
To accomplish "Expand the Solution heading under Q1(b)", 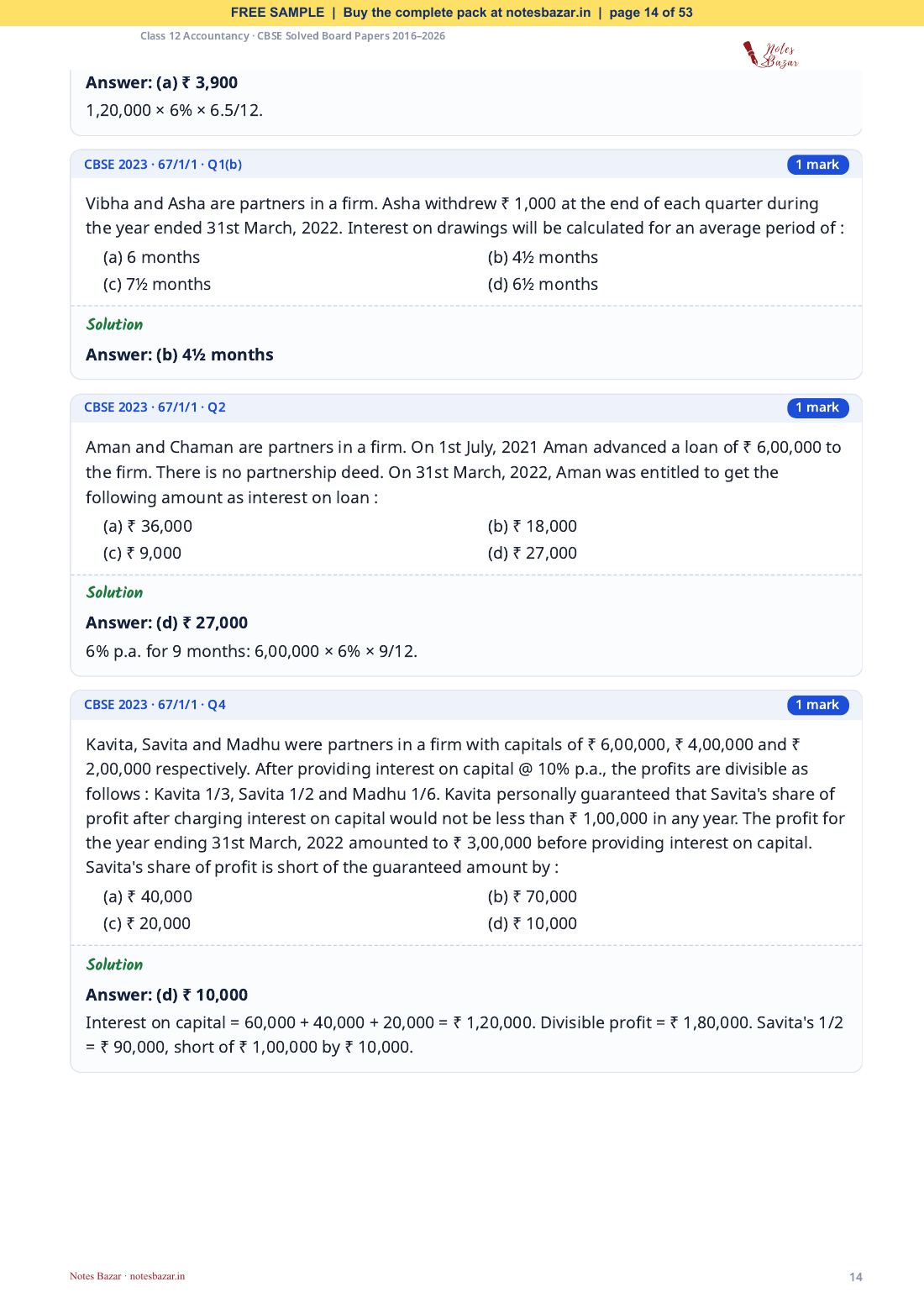I will tap(114, 324).
